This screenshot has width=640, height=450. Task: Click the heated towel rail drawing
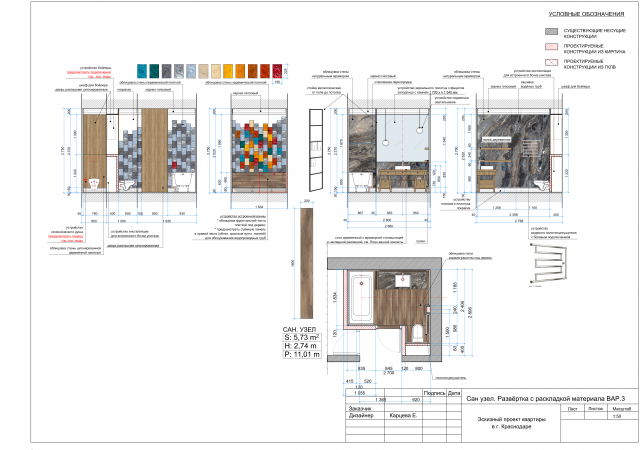coord(549,263)
